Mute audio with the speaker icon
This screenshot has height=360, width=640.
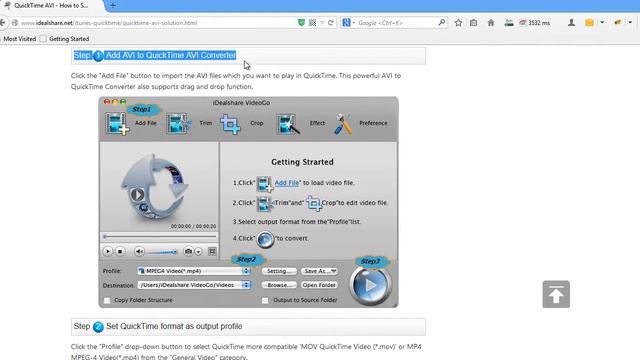[x=139, y=251]
